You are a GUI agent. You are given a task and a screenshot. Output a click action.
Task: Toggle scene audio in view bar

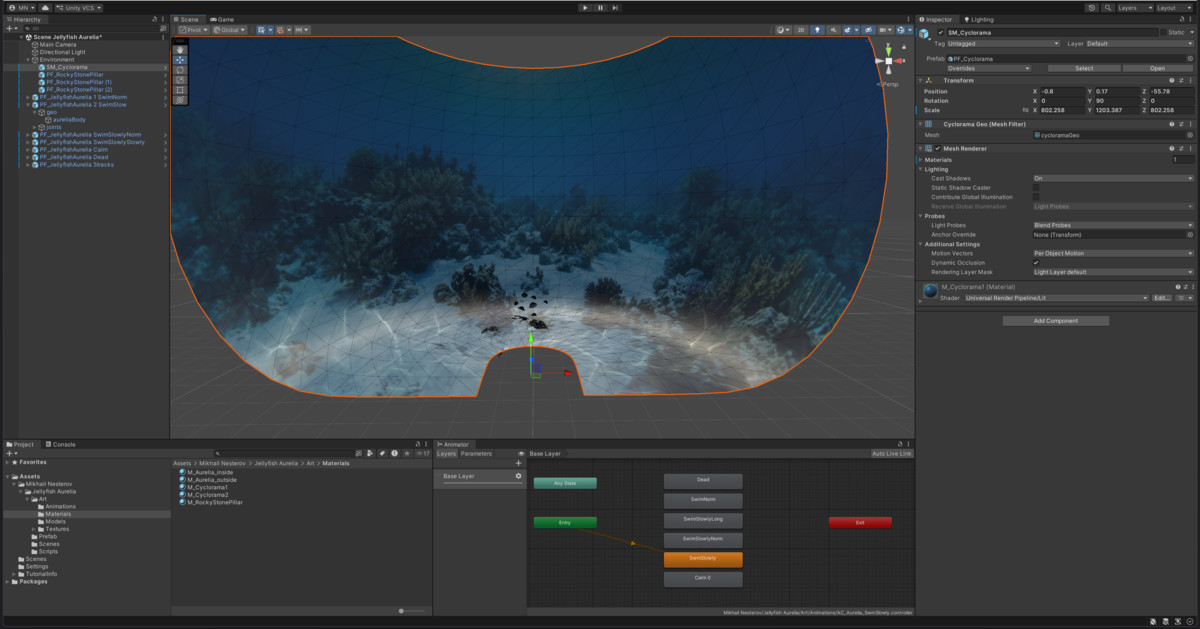pyautogui.click(x=832, y=30)
